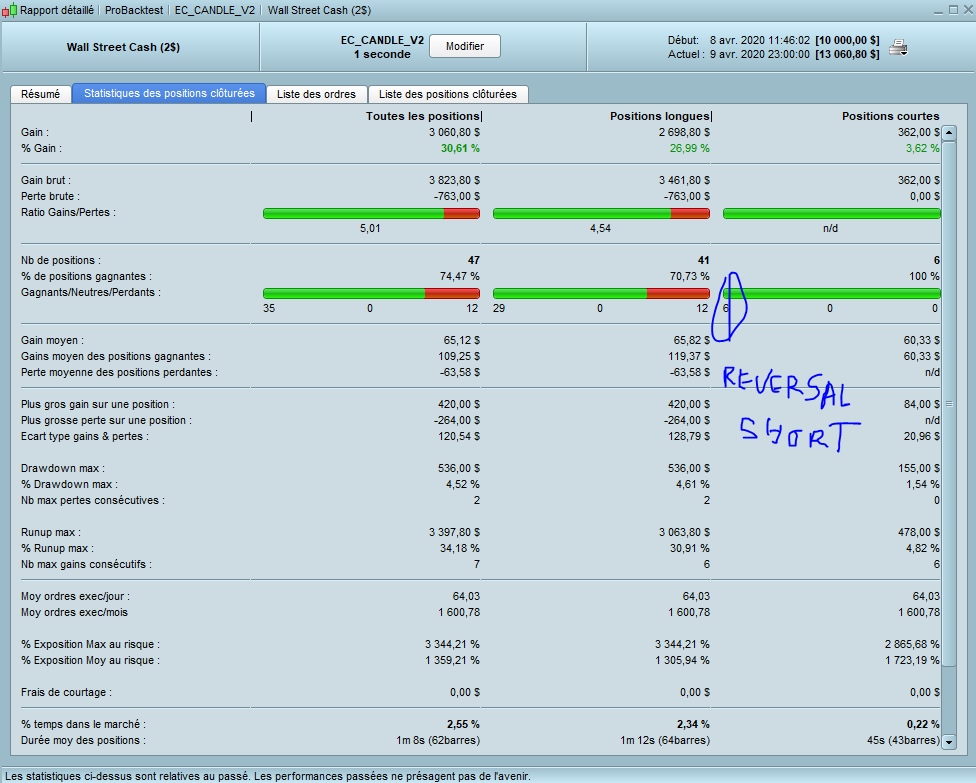
Task: Click the Plus grosse perte sur une position label
Action: [106, 421]
